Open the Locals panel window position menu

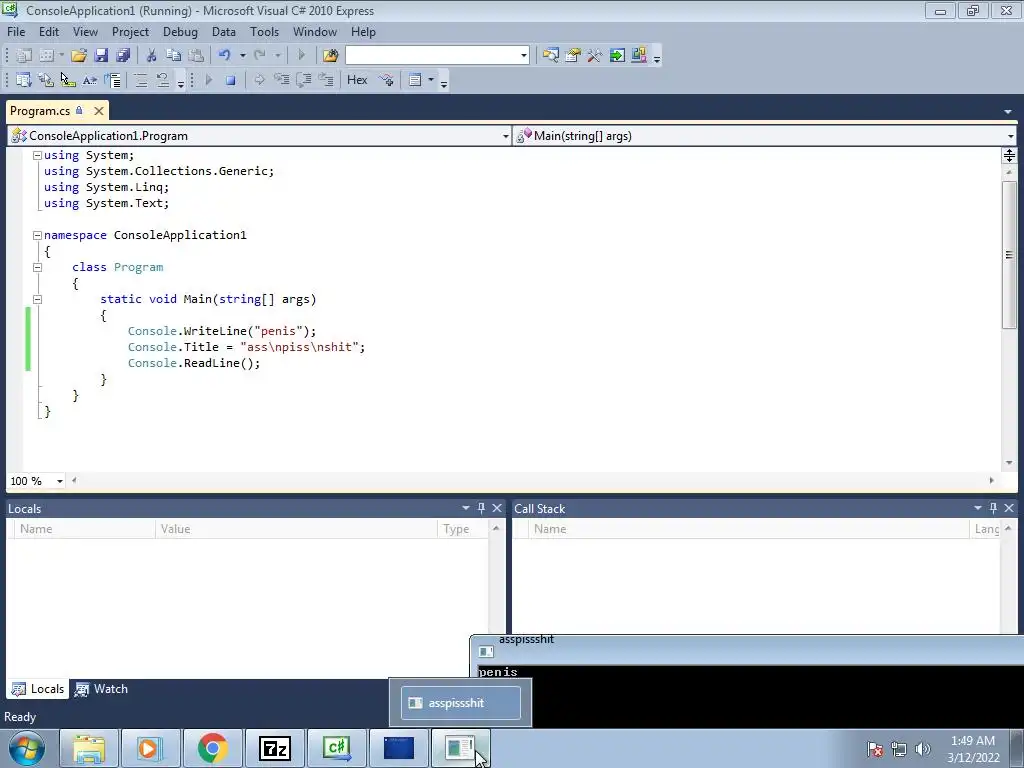[466, 508]
